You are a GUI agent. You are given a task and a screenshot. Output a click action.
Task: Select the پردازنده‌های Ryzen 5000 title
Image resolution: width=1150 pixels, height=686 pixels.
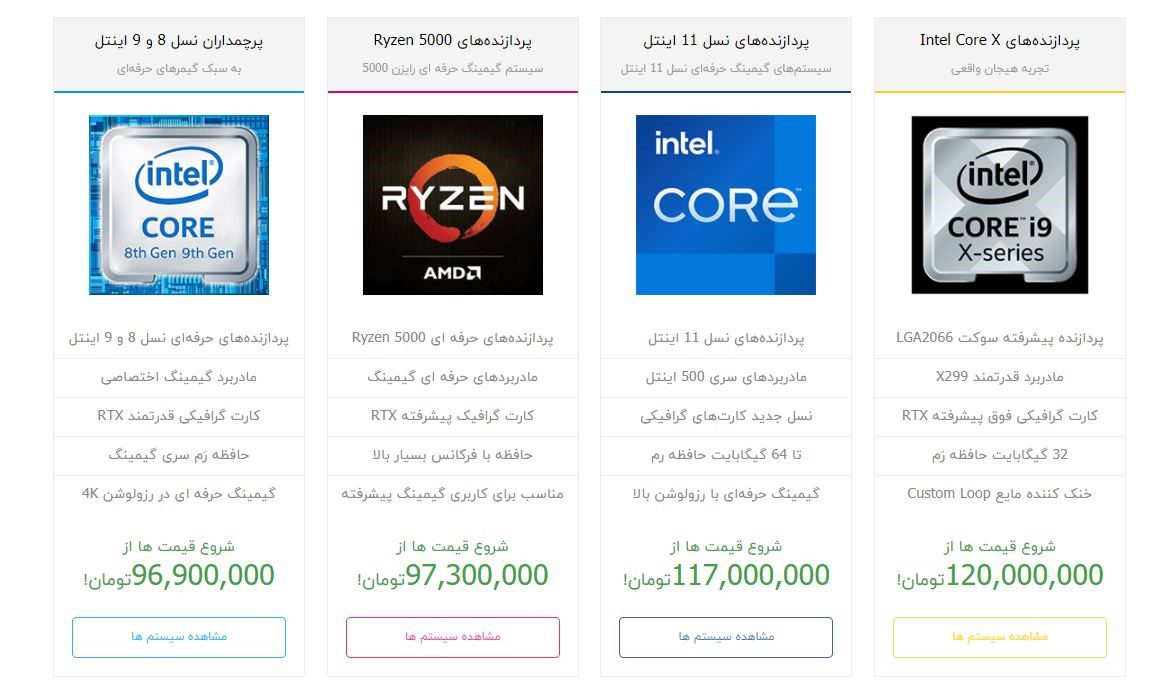coord(452,41)
